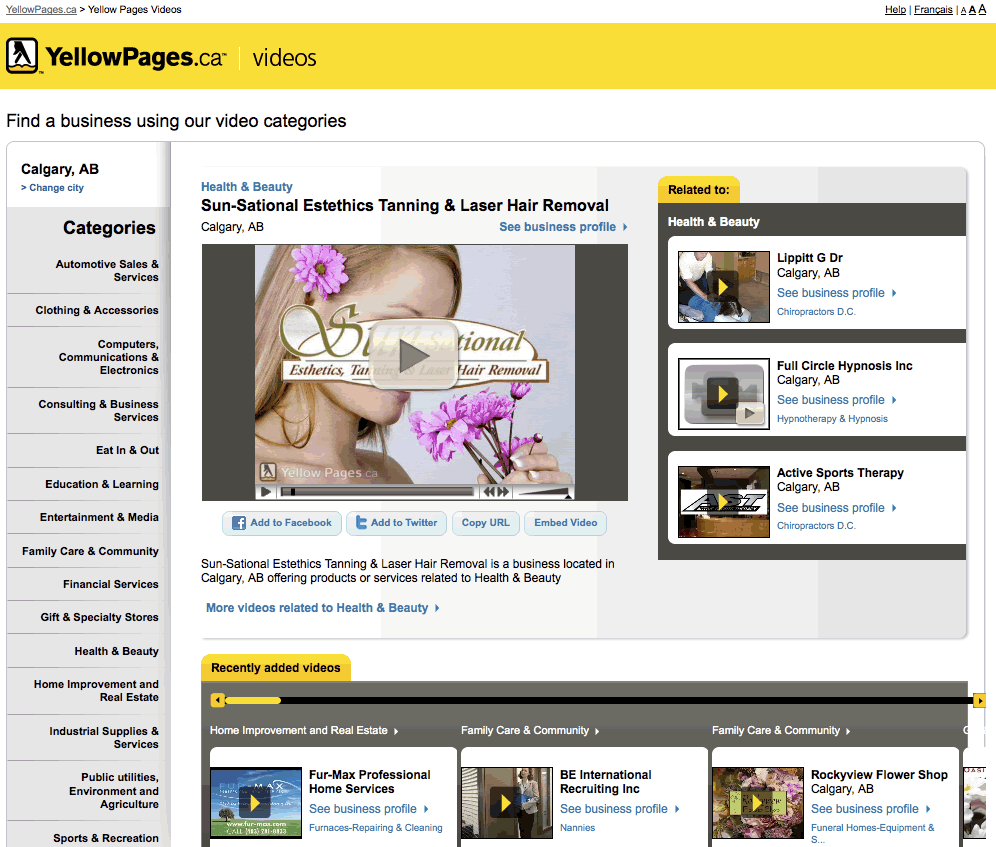
Task: Open Home Improvement and Real Estate carousel heading
Action: coord(304,731)
